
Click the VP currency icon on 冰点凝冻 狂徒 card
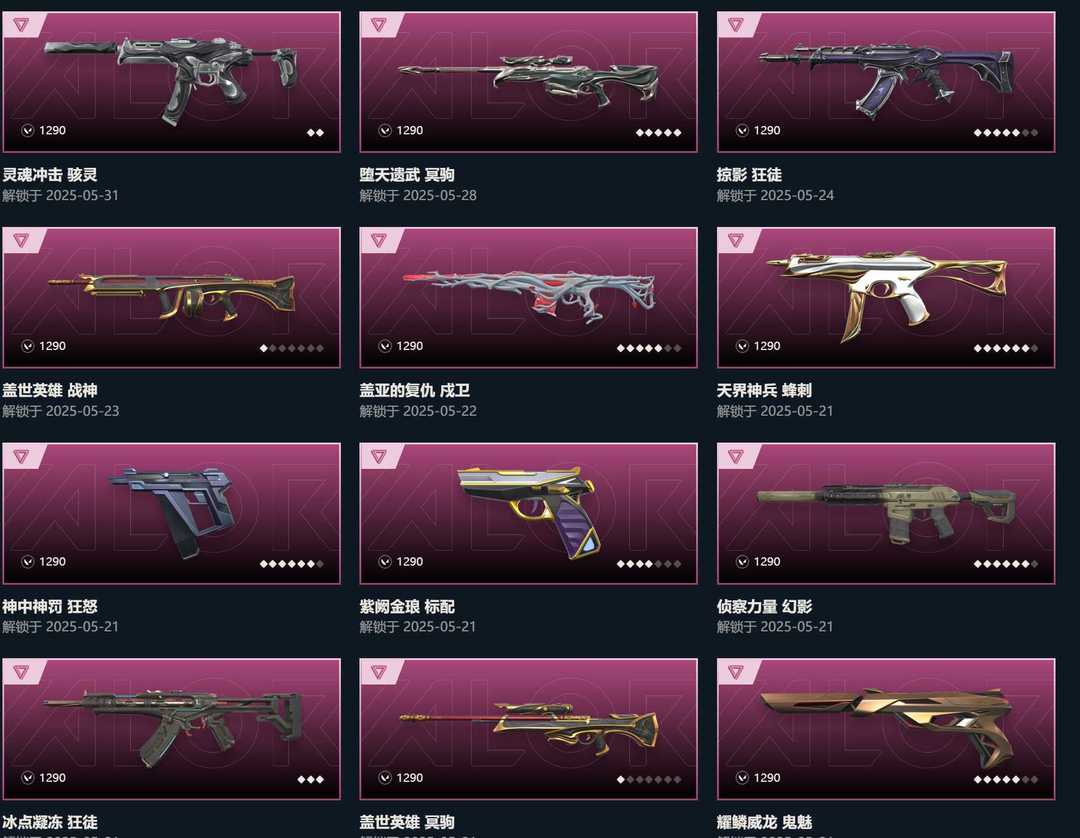tap(28, 777)
